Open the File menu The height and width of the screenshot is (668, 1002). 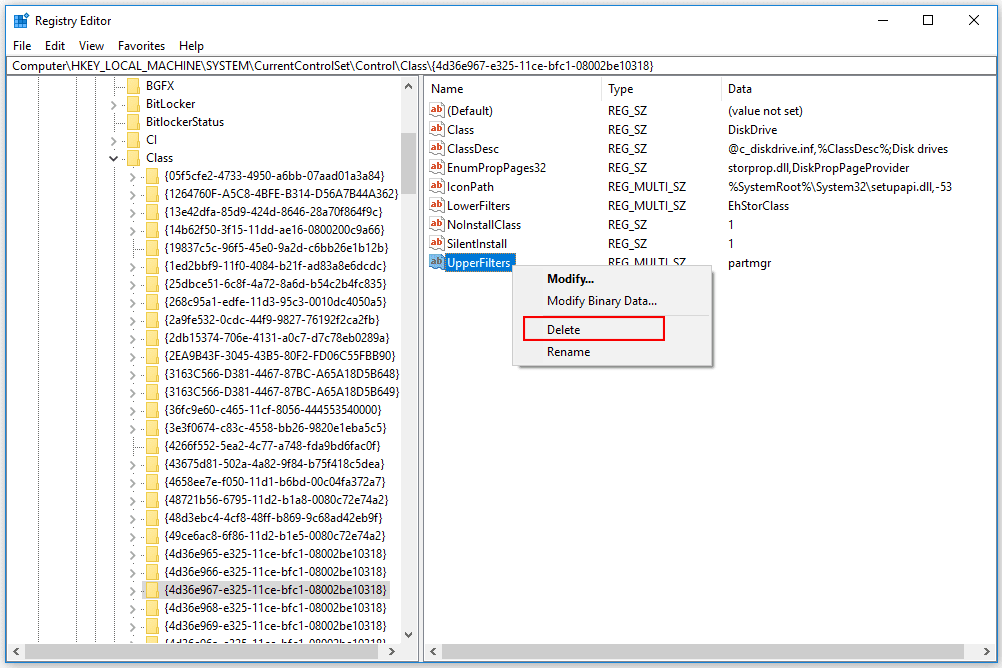(22, 45)
